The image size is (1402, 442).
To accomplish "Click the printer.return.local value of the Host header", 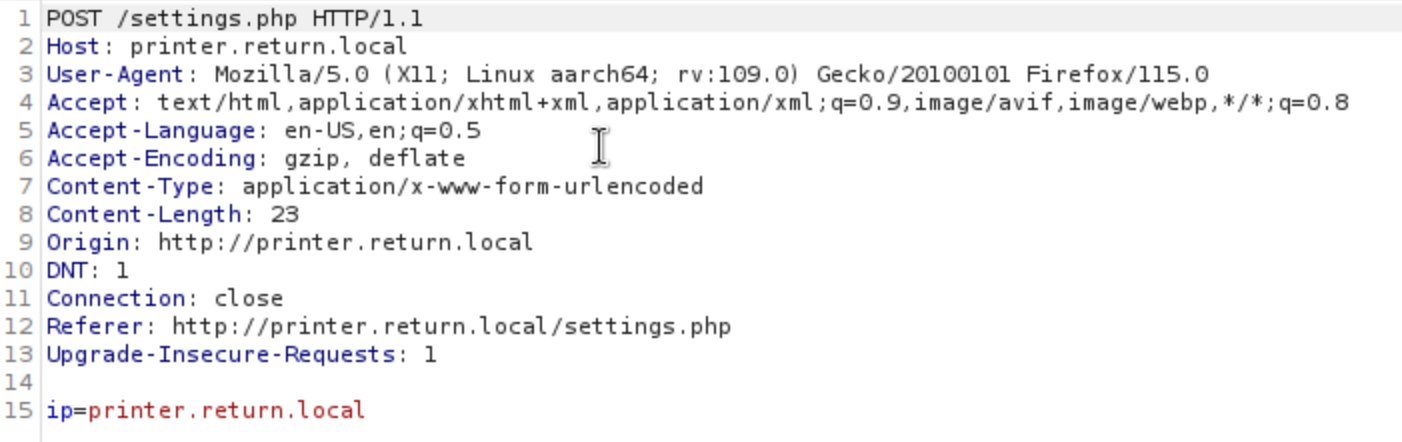I will point(268,46).
